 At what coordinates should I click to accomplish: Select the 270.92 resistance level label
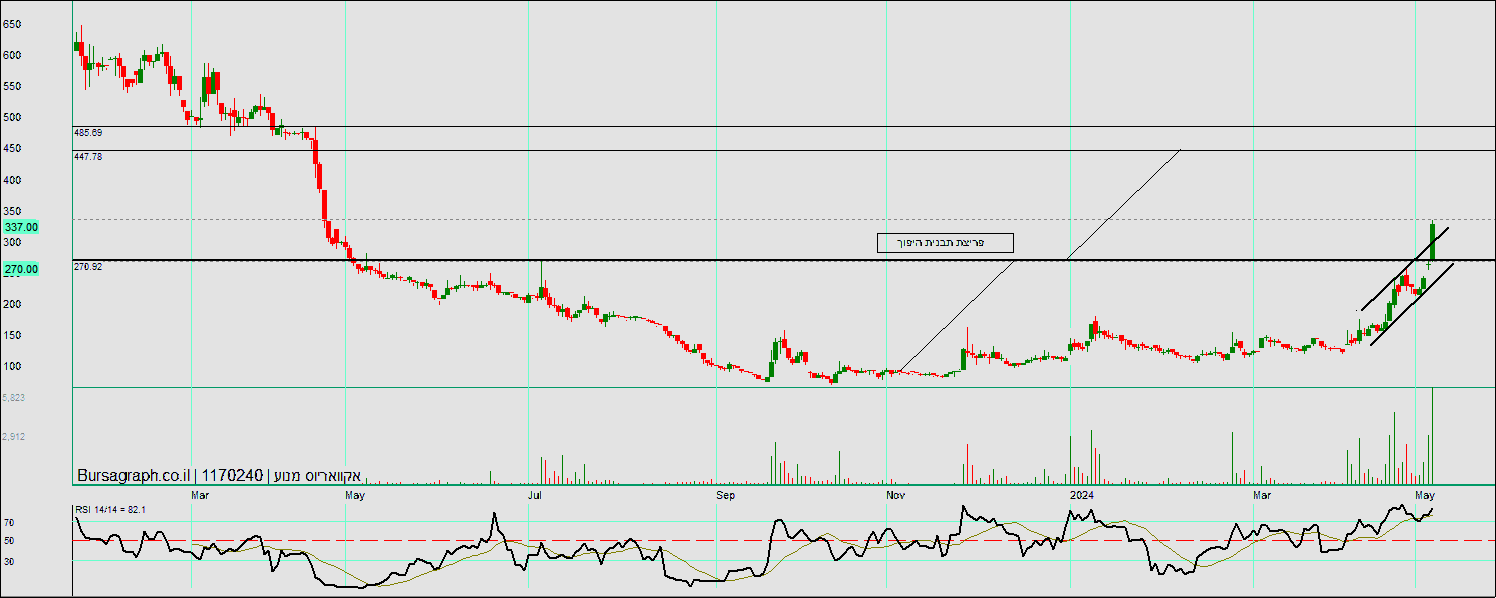coord(88,266)
